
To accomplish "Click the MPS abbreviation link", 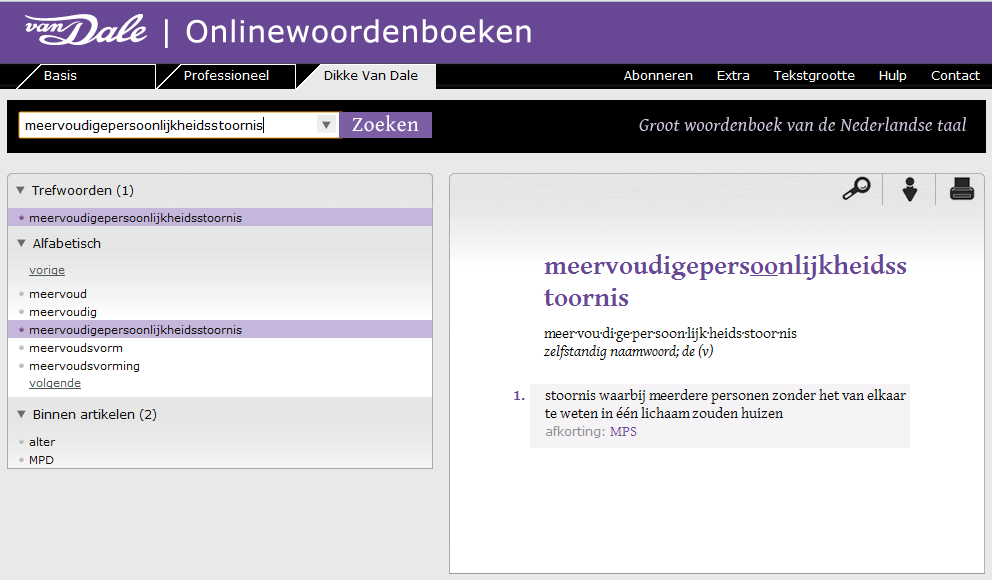I will (623, 431).
